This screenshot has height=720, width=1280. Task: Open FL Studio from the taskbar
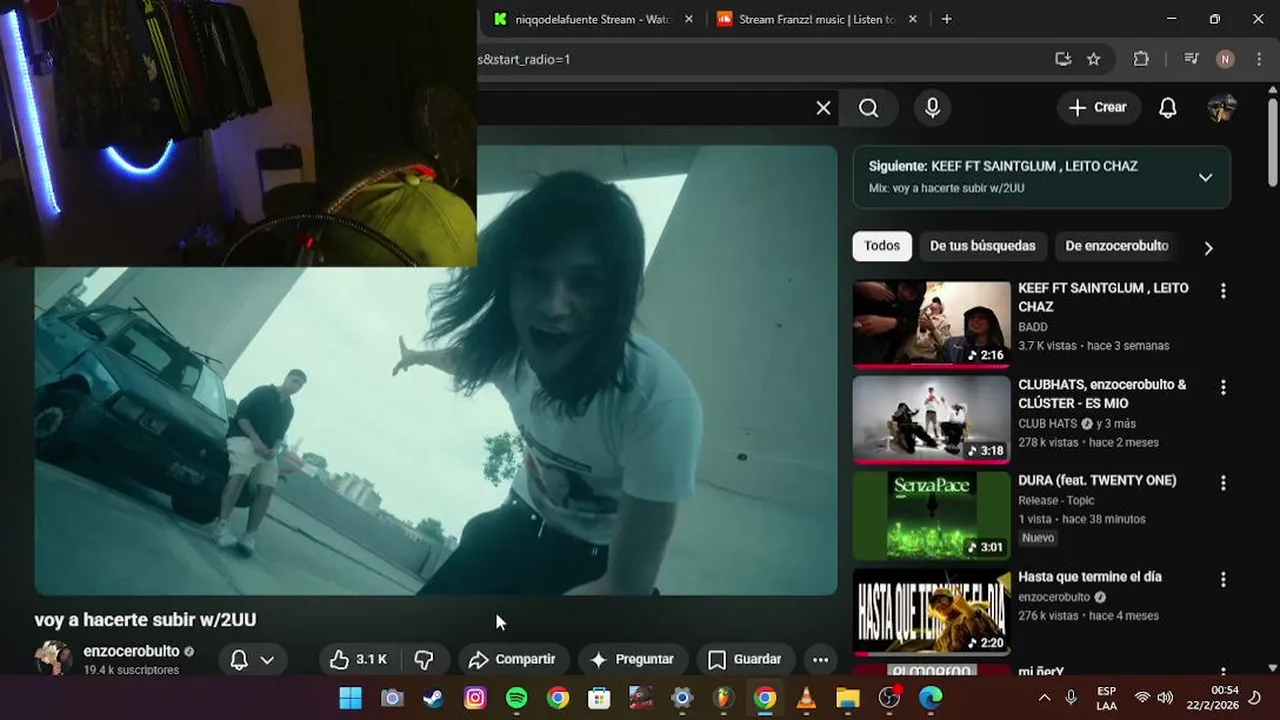point(723,698)
